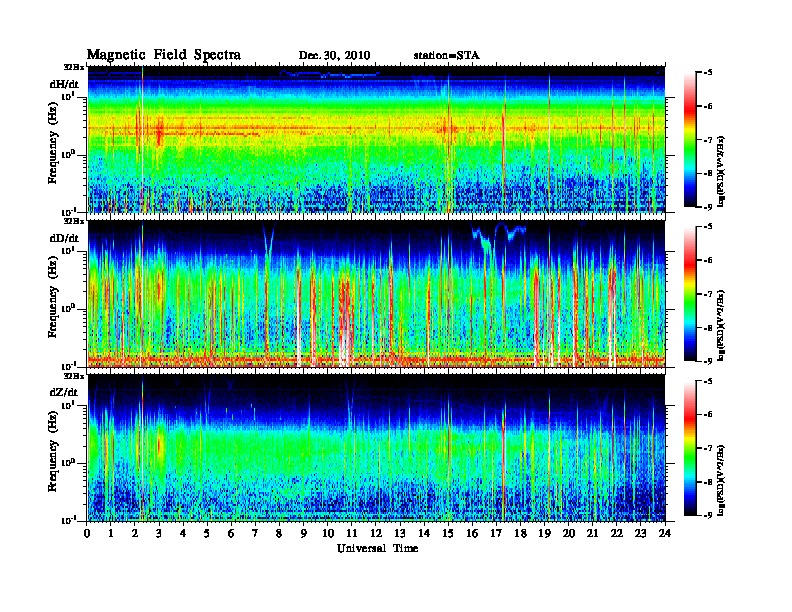Click hour 14 on the Universal Time axis
The height and width of the screenshot is (612, 792).
tap(424, 533)
